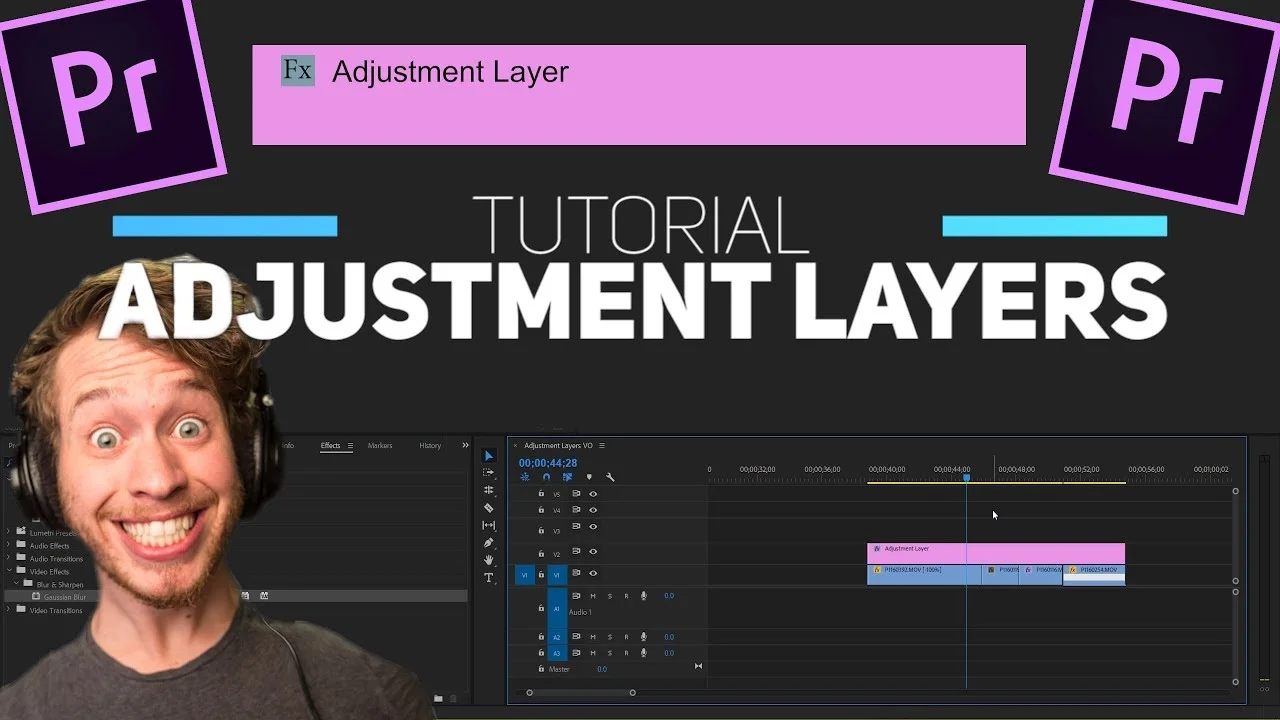The height and width of the screenshot is (720, 1280).
Task: Open Adjustment Layers VO sequence panel menu
Action: pos(602,445)
